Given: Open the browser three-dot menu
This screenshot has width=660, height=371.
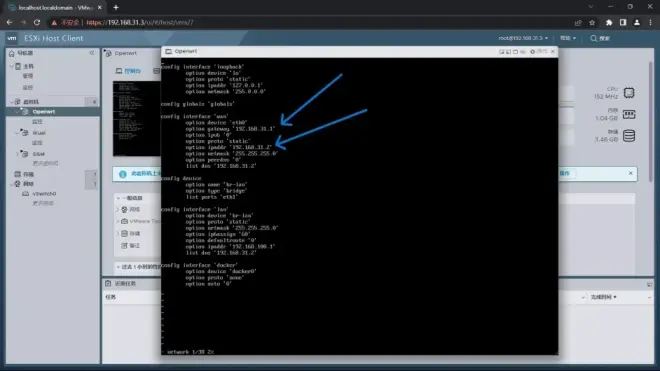Looking at the screenshot, I should click(650, 23).
